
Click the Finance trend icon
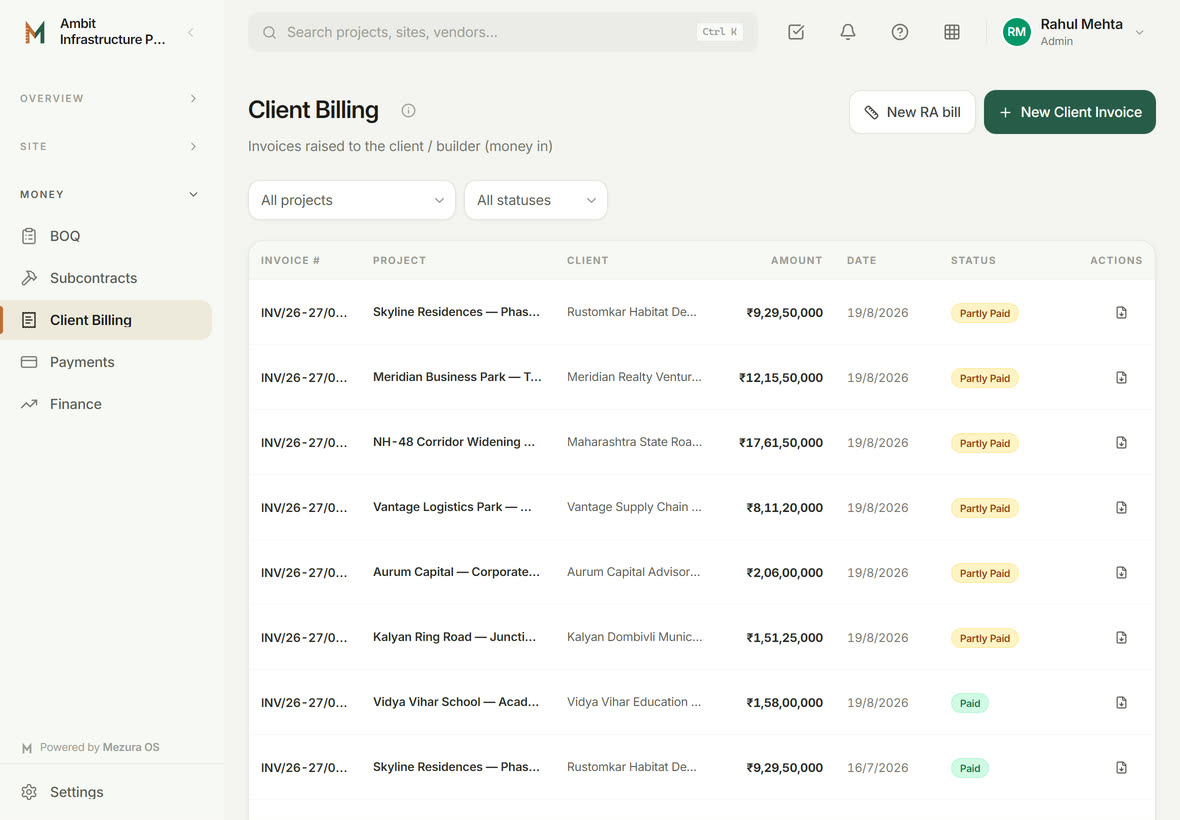(x=29, y=404)
